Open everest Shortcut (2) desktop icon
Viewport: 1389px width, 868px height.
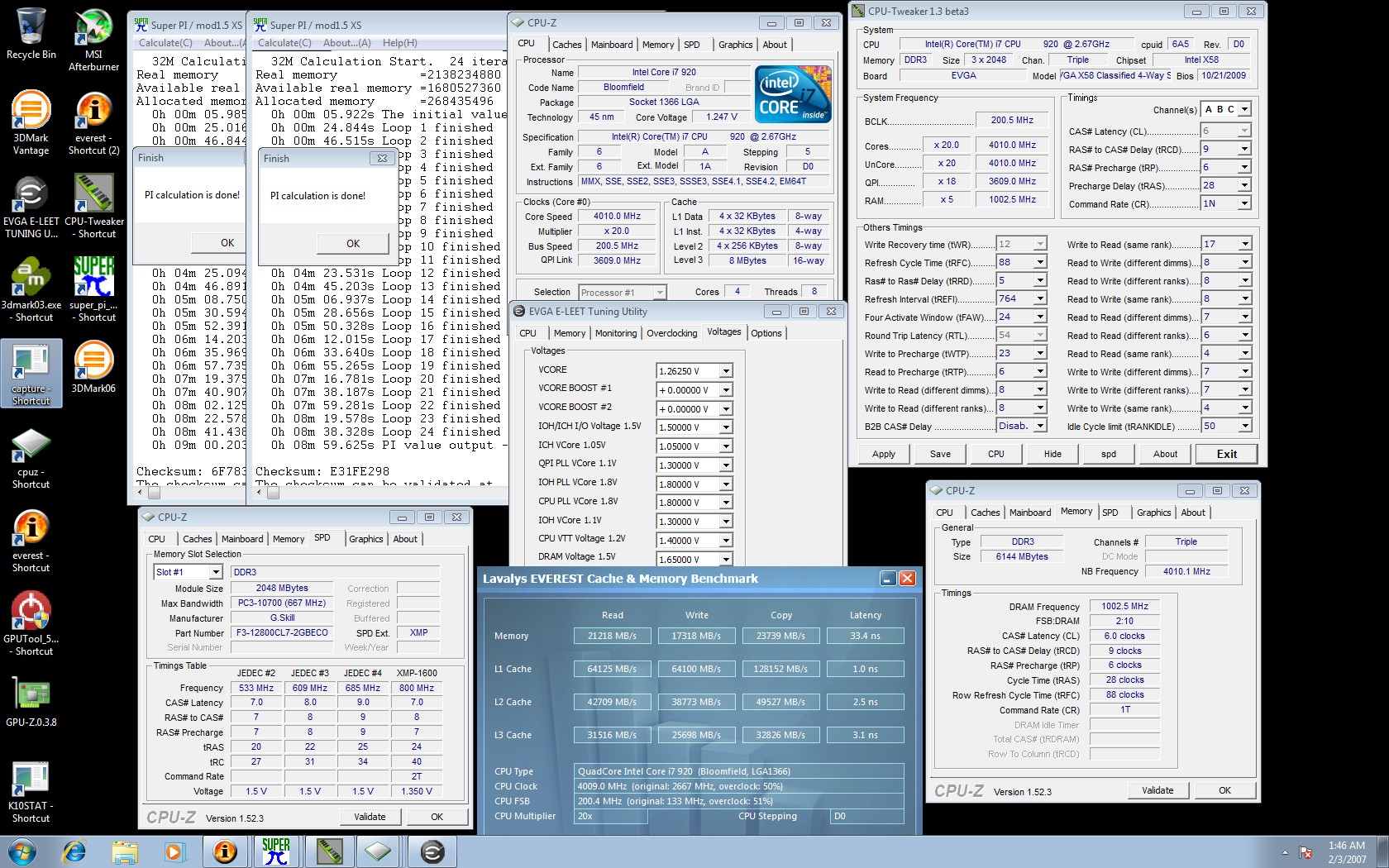pyautogui.click(x=93, y=122)
